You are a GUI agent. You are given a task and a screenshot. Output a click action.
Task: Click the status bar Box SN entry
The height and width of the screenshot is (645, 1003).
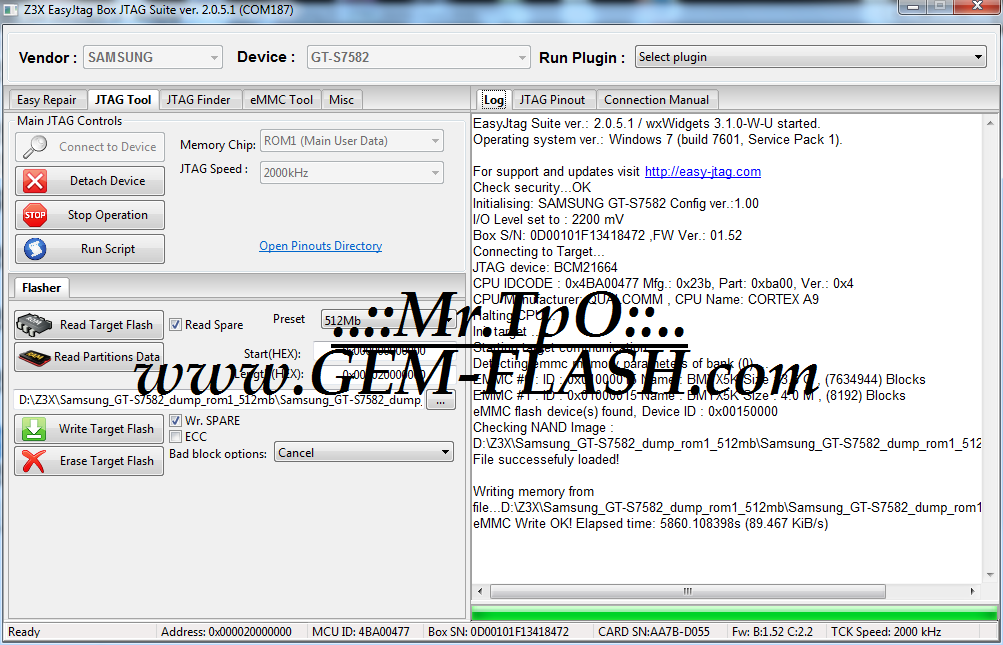tap(498, 632)
